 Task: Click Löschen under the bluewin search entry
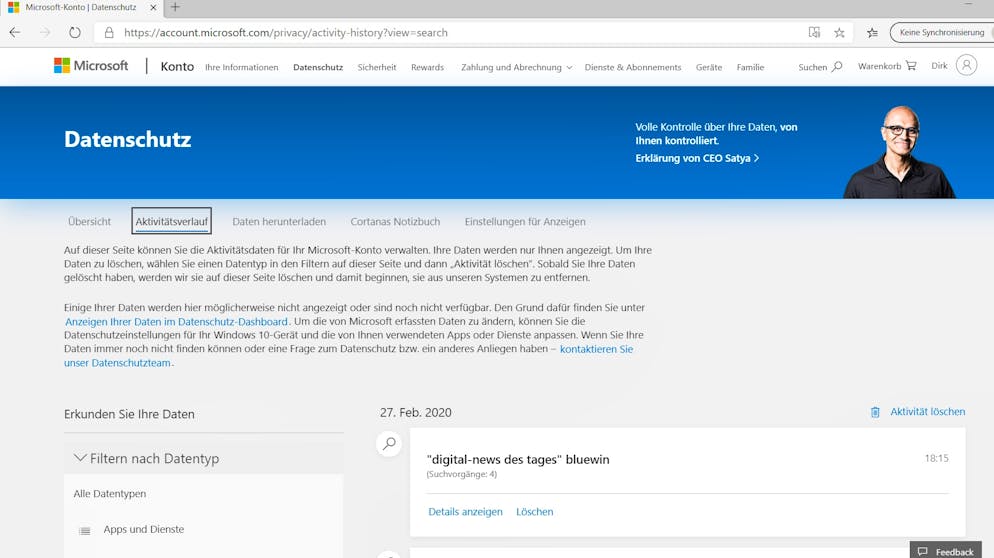tap(534, 512)
